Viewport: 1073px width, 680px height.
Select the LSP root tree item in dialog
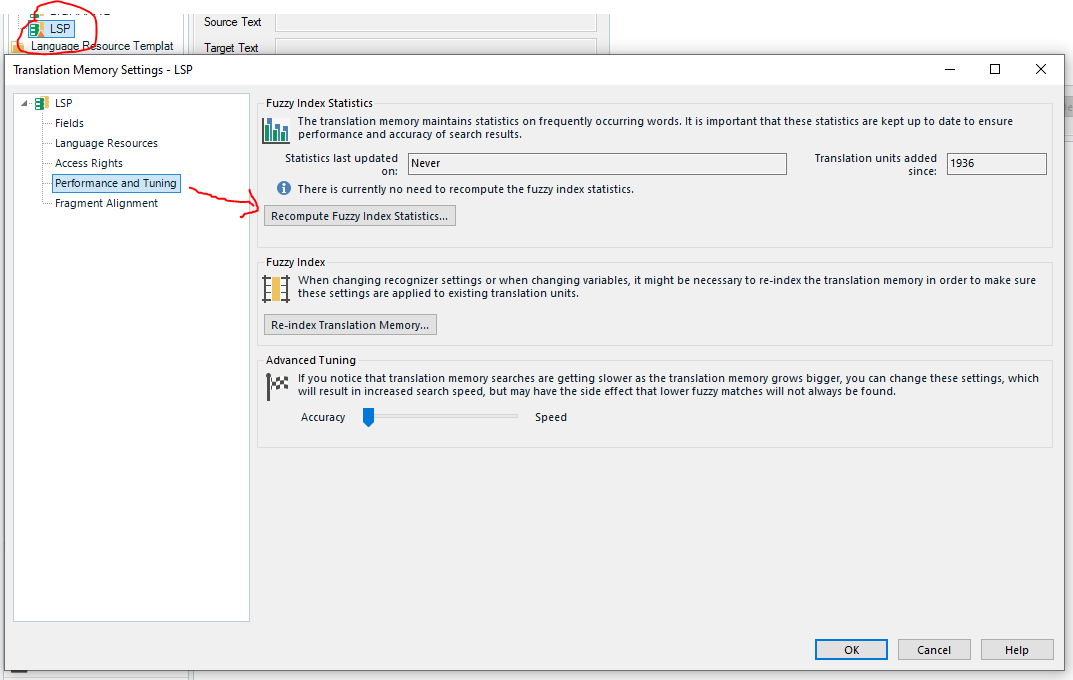click(64, 103)
